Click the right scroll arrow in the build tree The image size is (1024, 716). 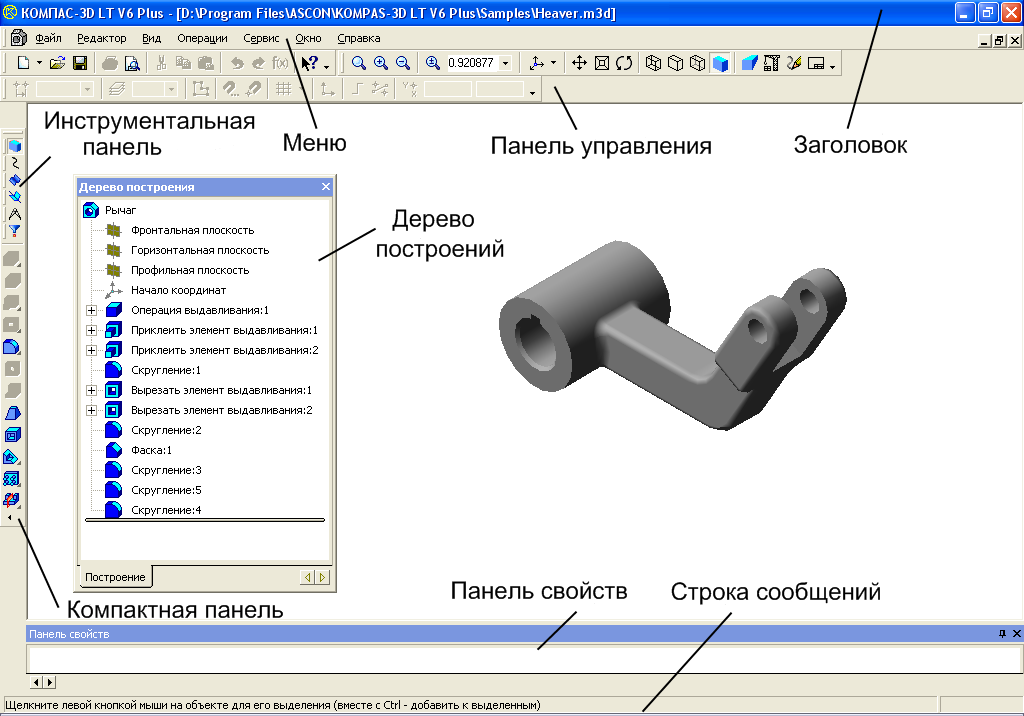pyautogui.click(x=322, y=577)
